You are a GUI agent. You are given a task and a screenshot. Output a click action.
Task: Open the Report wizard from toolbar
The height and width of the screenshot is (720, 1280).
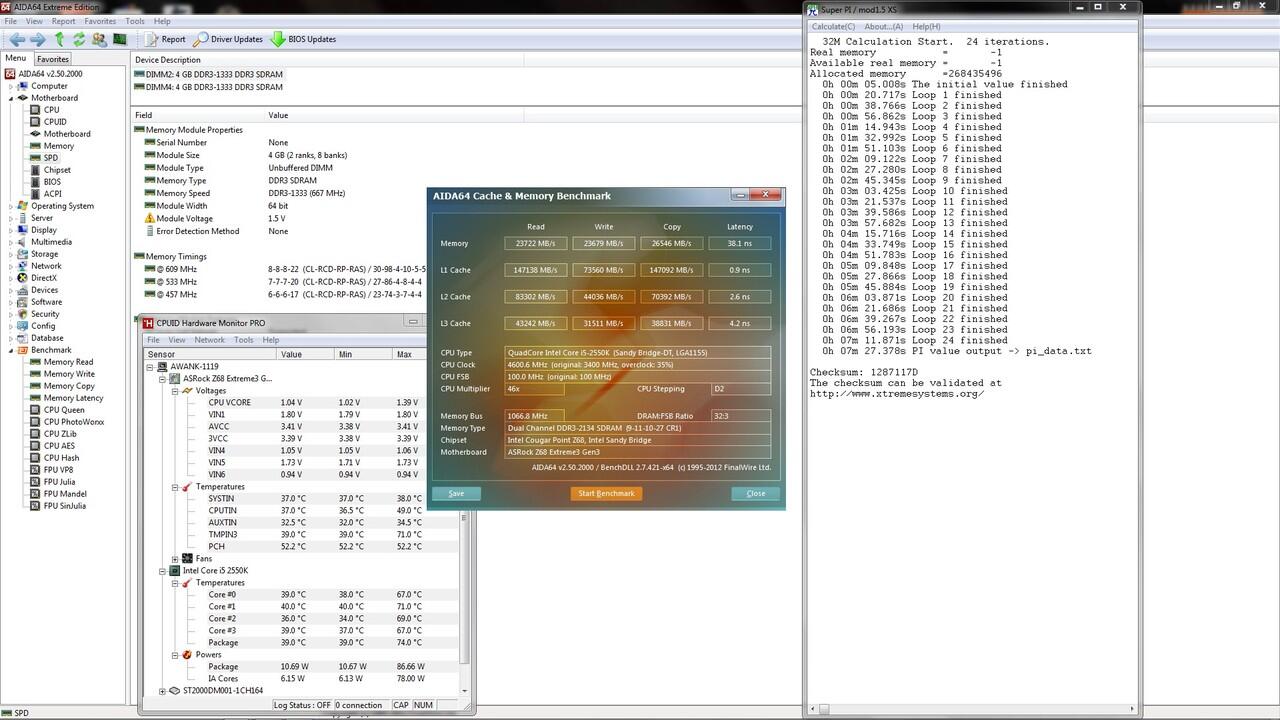coord(165,39)
